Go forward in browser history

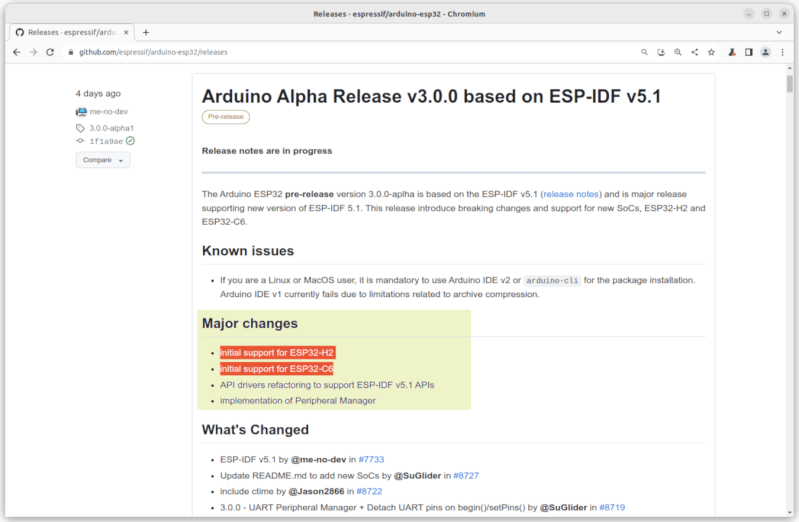click(x=33, y=52)
